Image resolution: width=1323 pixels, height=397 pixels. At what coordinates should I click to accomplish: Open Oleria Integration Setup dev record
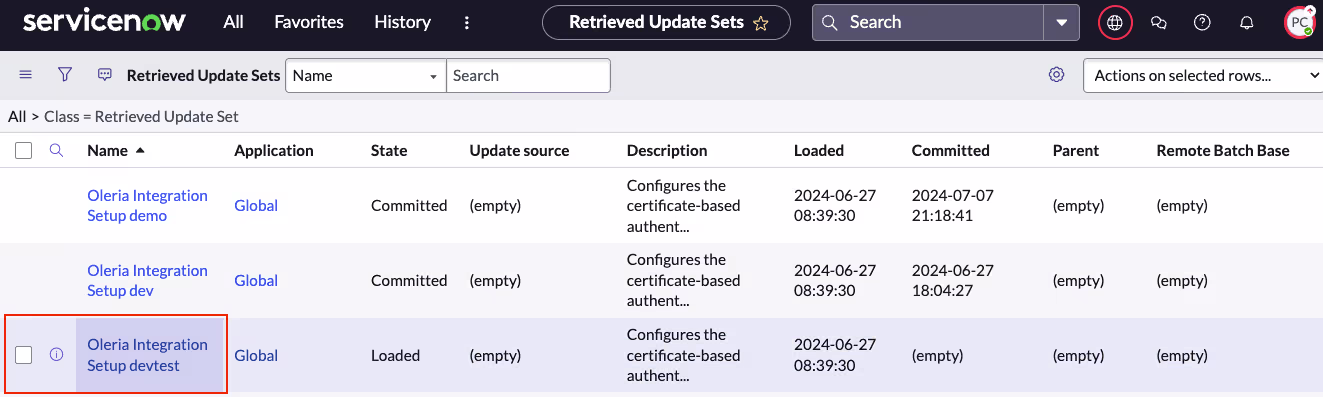(147, 281)
